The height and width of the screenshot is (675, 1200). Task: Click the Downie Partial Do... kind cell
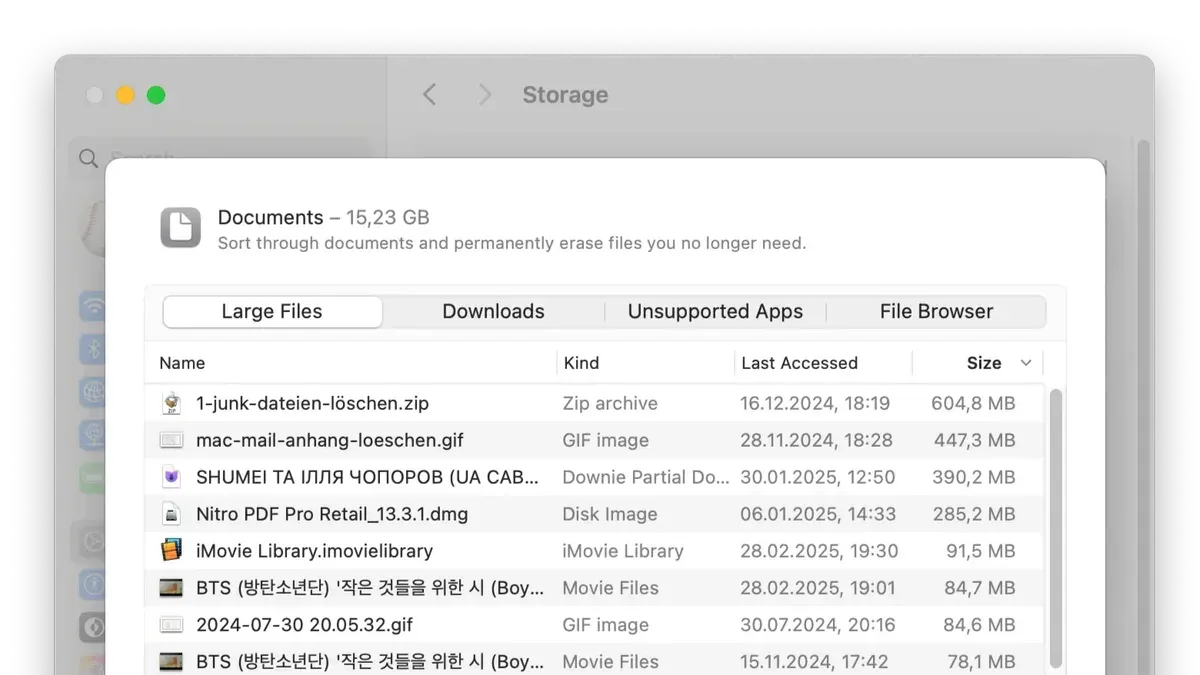(x=646, y=478)
